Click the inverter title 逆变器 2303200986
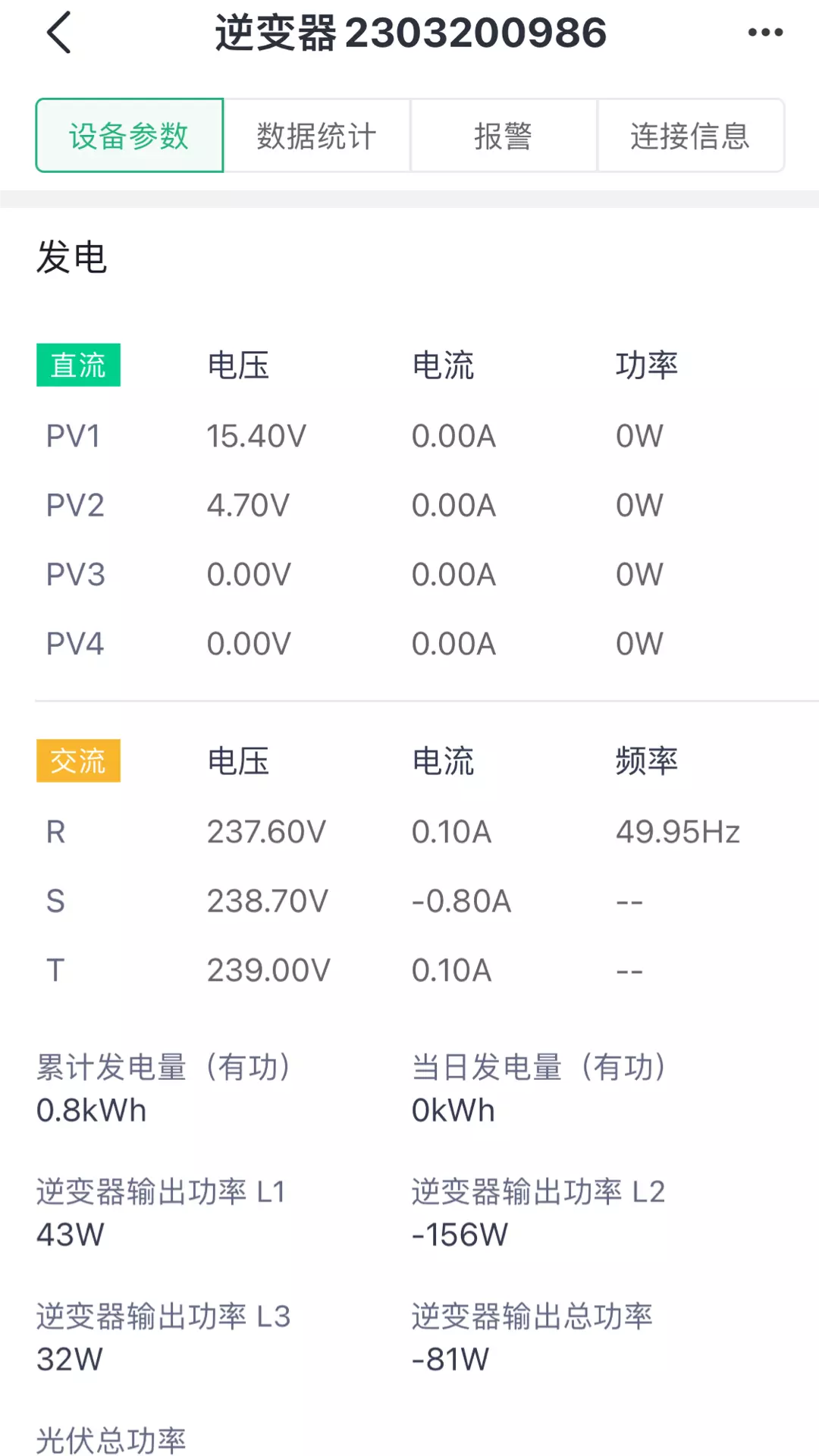Viewport: 819px width, 1456px height. click(x=411, y=33)
